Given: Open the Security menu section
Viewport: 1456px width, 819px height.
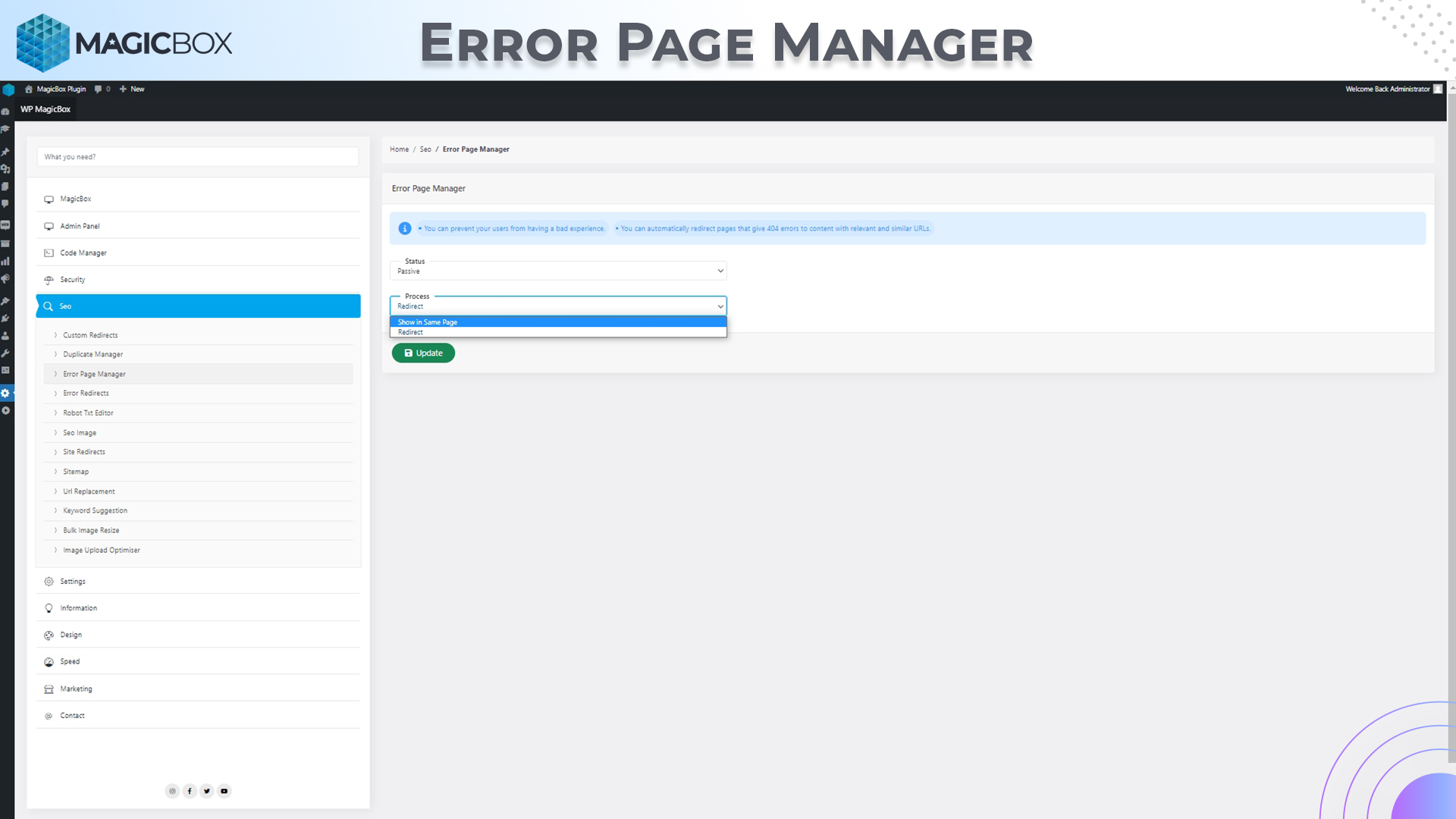Looking at the screenshot, I should pyautogui.click(x=198, y=280).
